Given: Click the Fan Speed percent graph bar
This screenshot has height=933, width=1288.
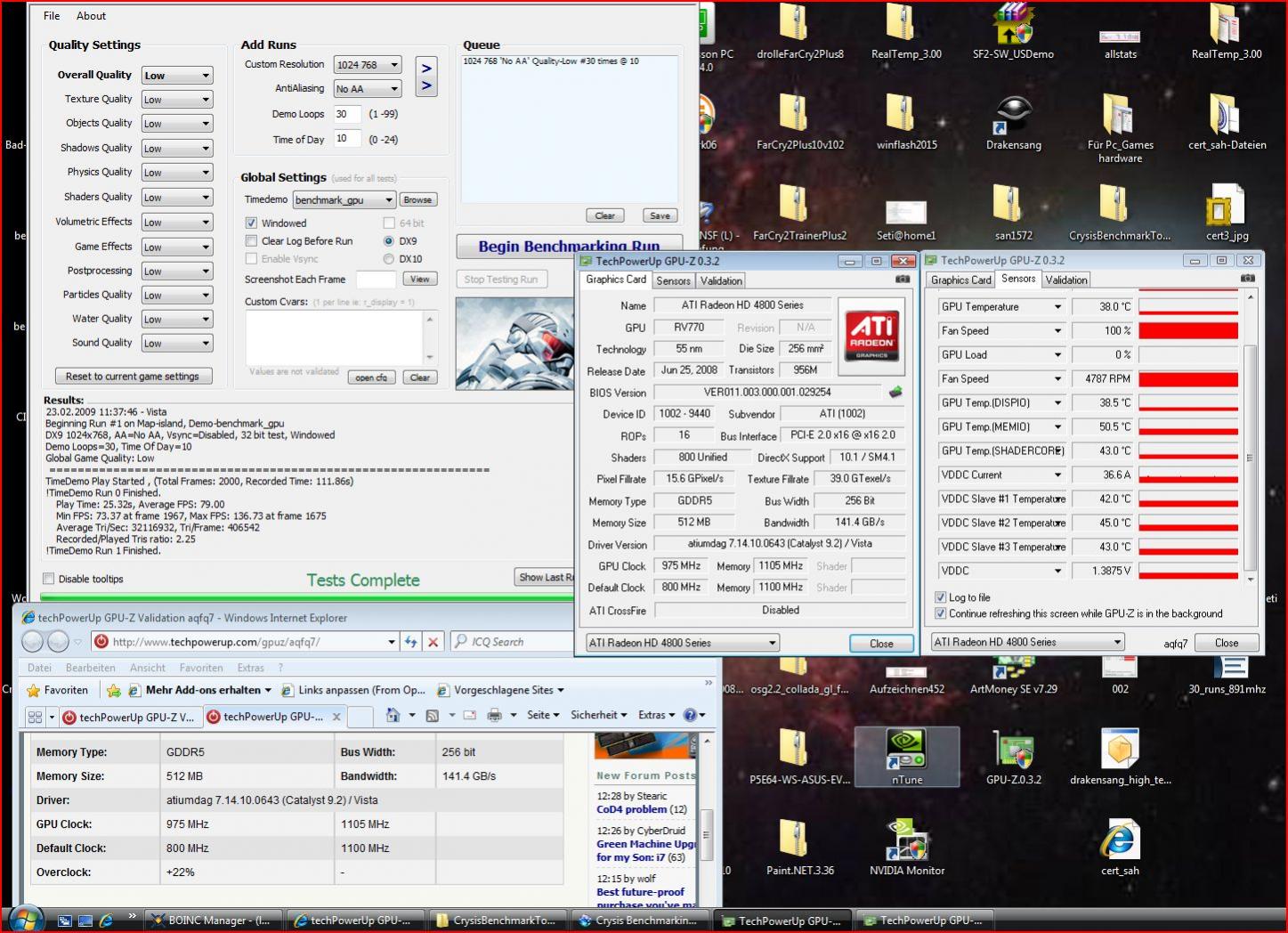Looking at the screenshot, I should pos(1188,331).
